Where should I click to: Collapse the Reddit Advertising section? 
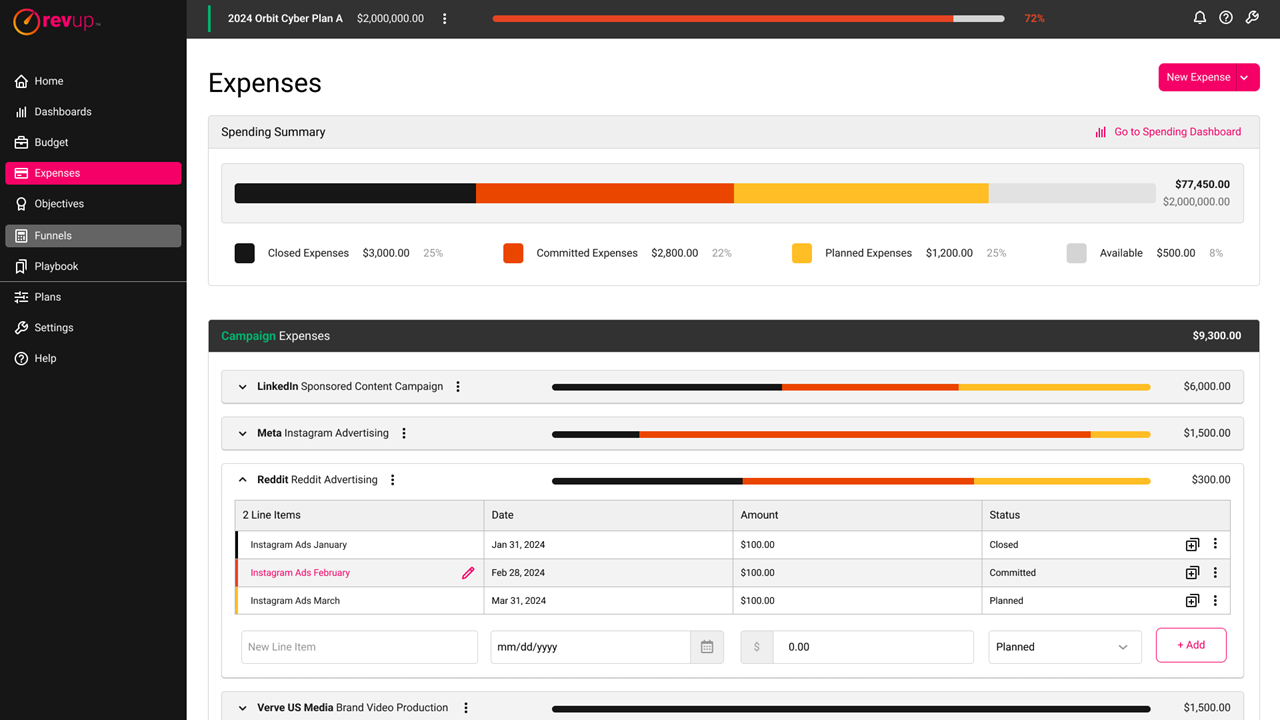(x=242, y=480)
